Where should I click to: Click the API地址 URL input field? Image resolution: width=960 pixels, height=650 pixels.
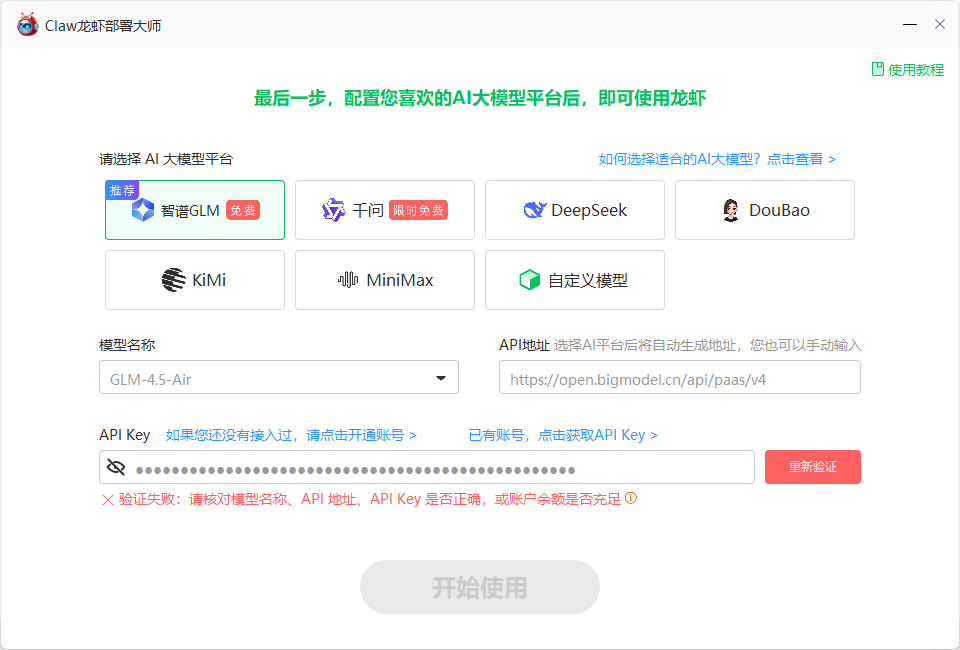[x=680, y=378]
